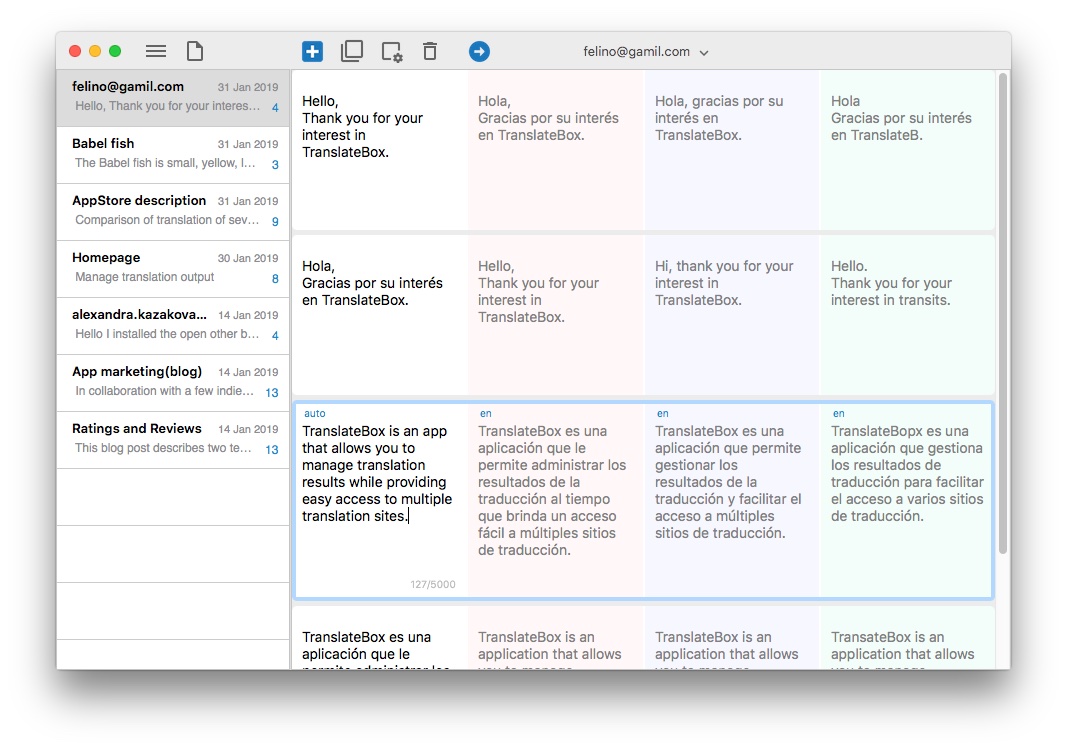Screen dimensions: 1067x750
Task: Click the duplicate row icon
Action: (x=352, y=52)
